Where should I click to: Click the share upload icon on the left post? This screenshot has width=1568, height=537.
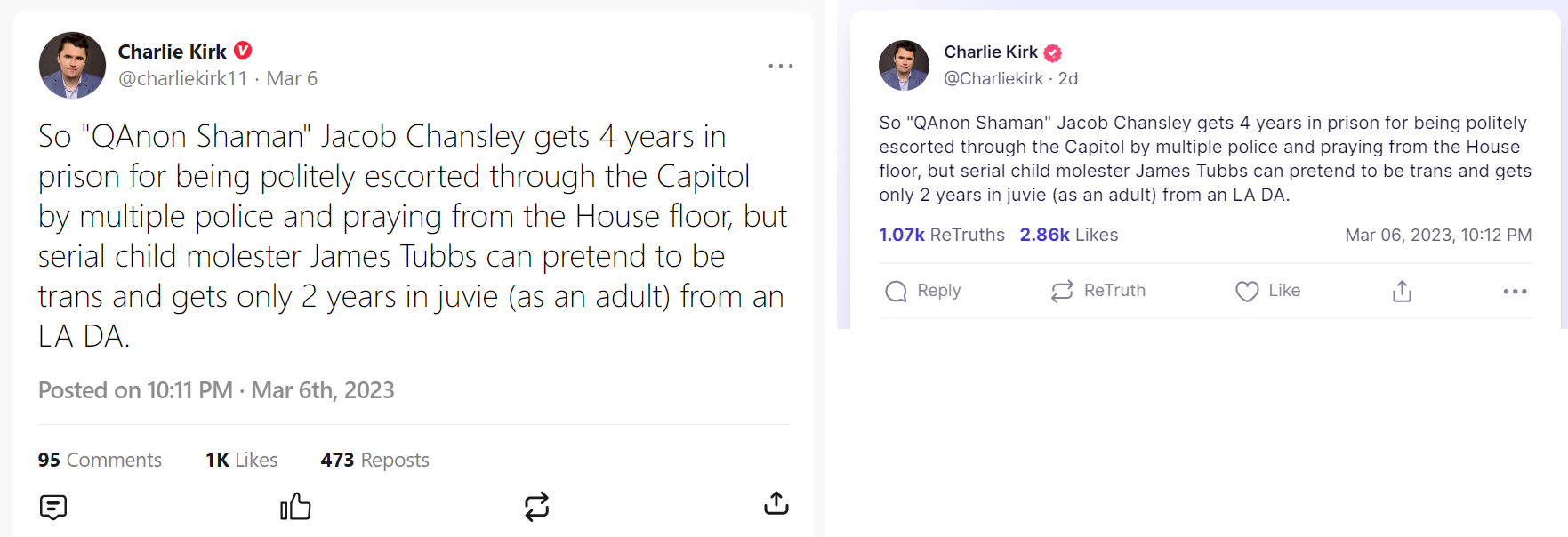click(x=776, y=504)
